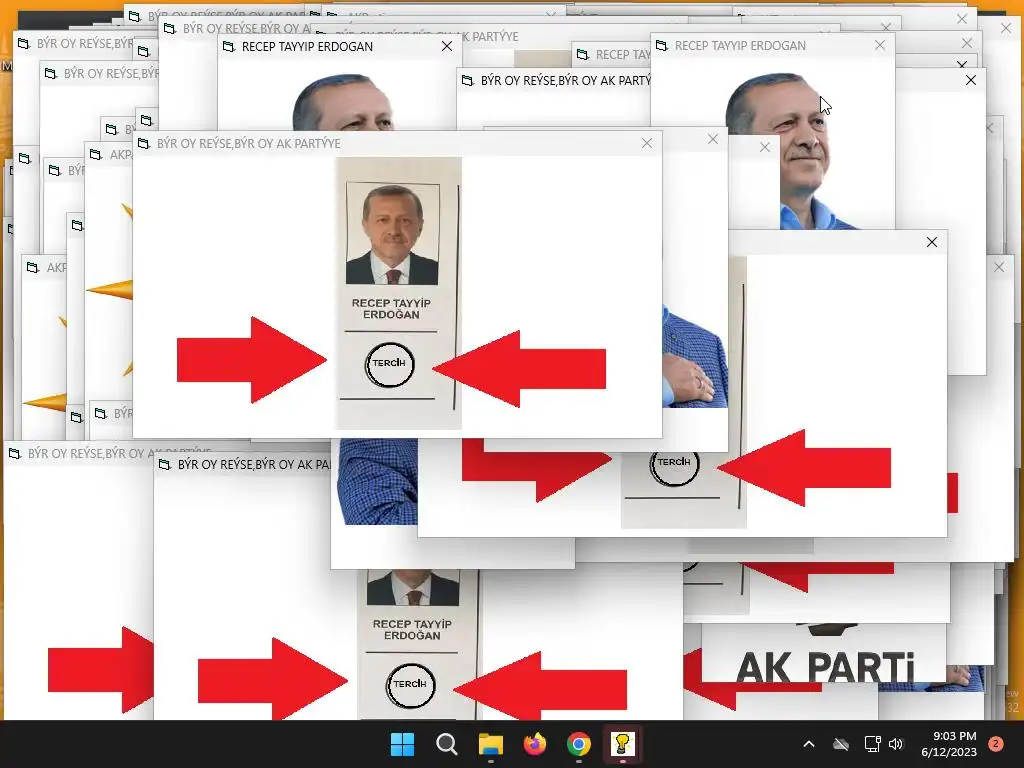
Task: Select the yellow lightbulb app on the taskbar
Action: coord(622,744)
